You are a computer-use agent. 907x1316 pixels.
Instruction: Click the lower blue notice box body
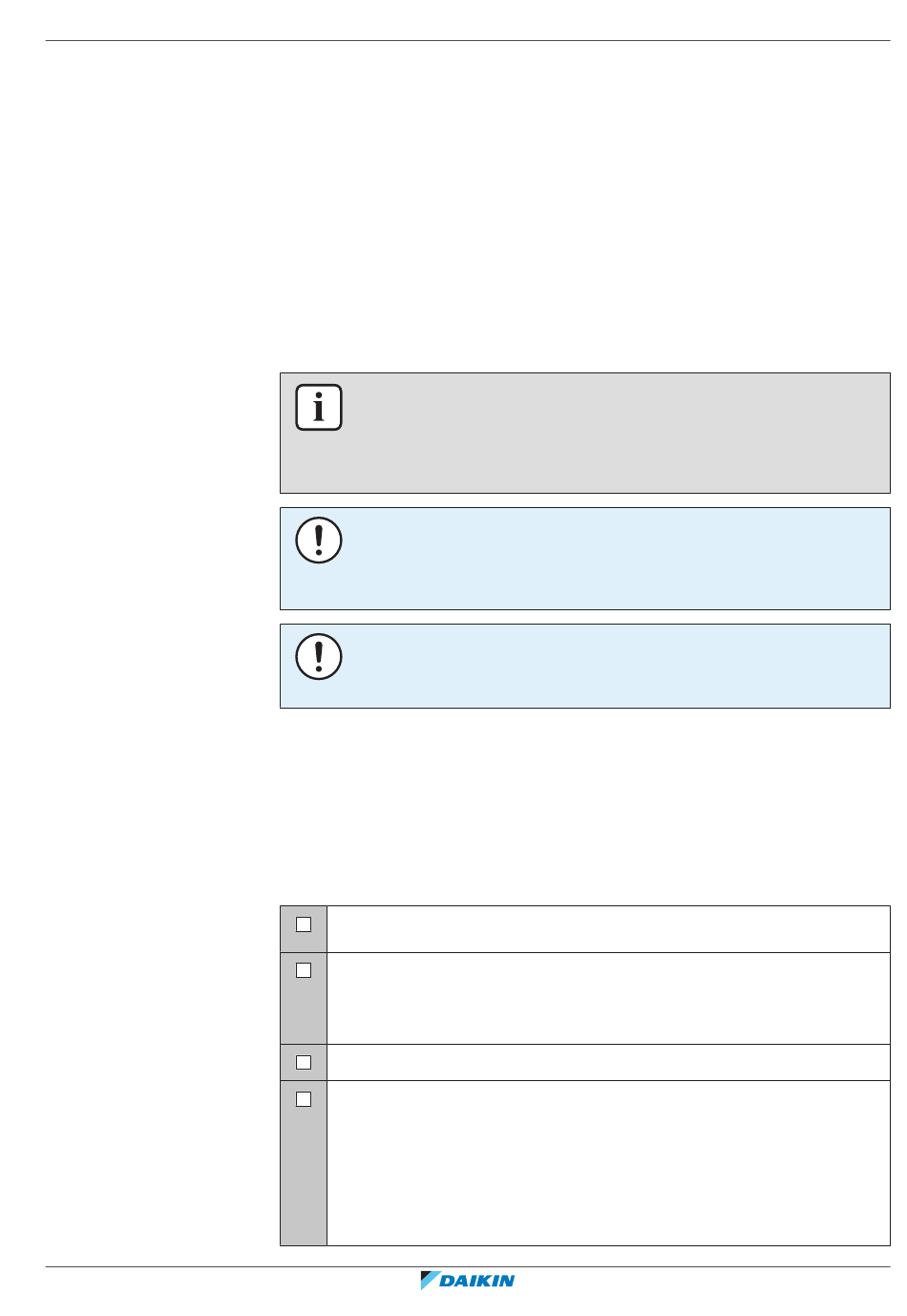pyautogui.click(x=611, y=666)
